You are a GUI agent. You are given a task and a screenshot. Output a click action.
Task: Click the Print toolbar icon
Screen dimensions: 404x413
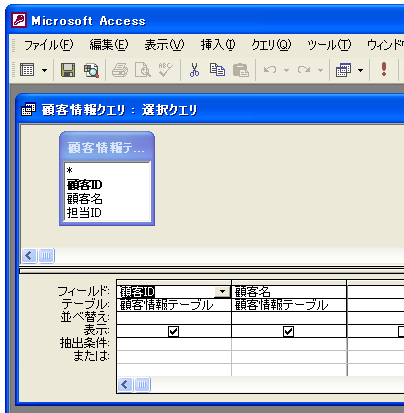pyautogui.click(x=120, y=70)
